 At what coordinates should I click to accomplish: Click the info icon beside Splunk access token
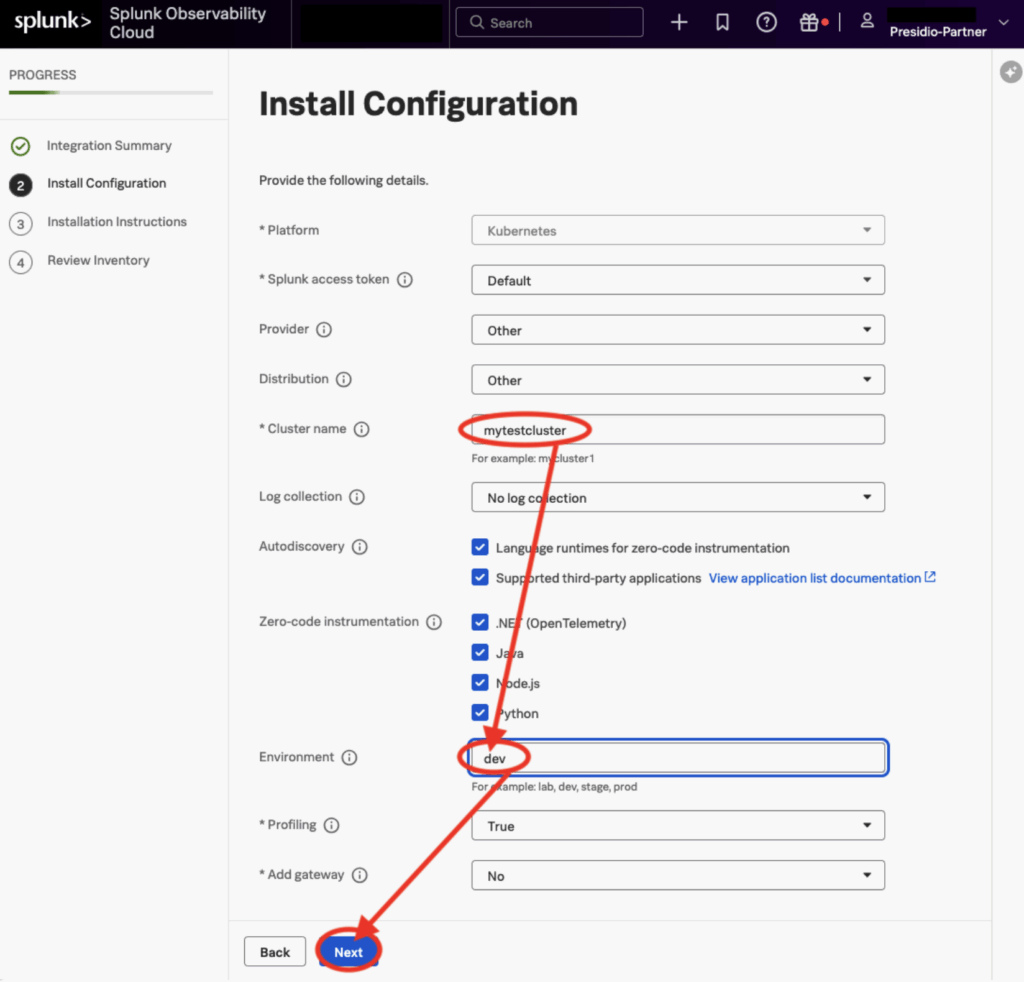click(x=404, y=279)
